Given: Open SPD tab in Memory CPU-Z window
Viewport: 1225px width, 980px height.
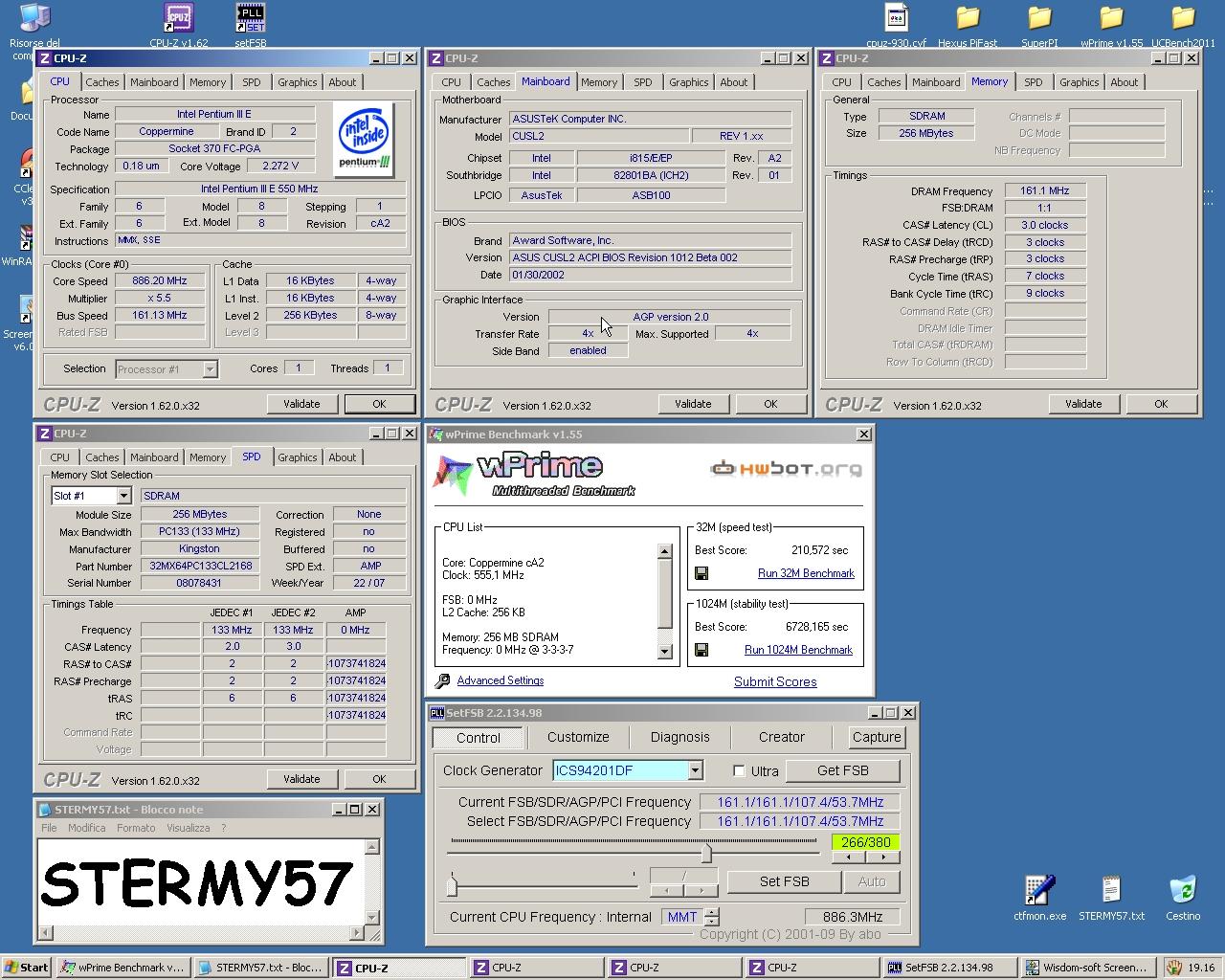Looking at the screenshot, I should point(1033,82).
